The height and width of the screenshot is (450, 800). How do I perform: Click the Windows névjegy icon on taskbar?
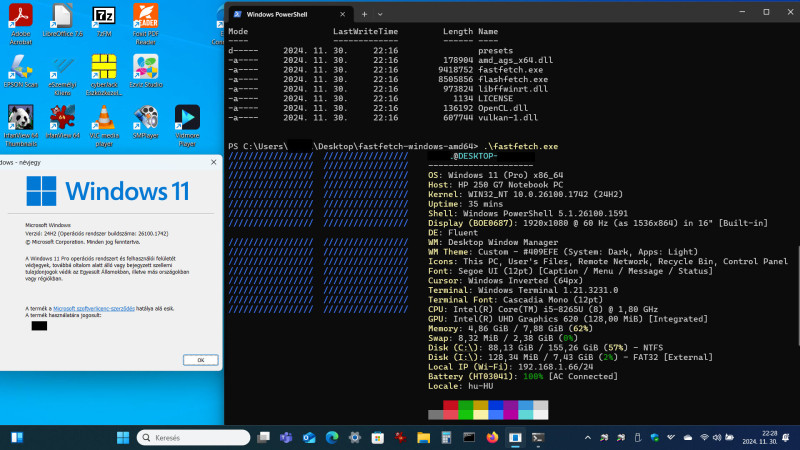(515, 437)
